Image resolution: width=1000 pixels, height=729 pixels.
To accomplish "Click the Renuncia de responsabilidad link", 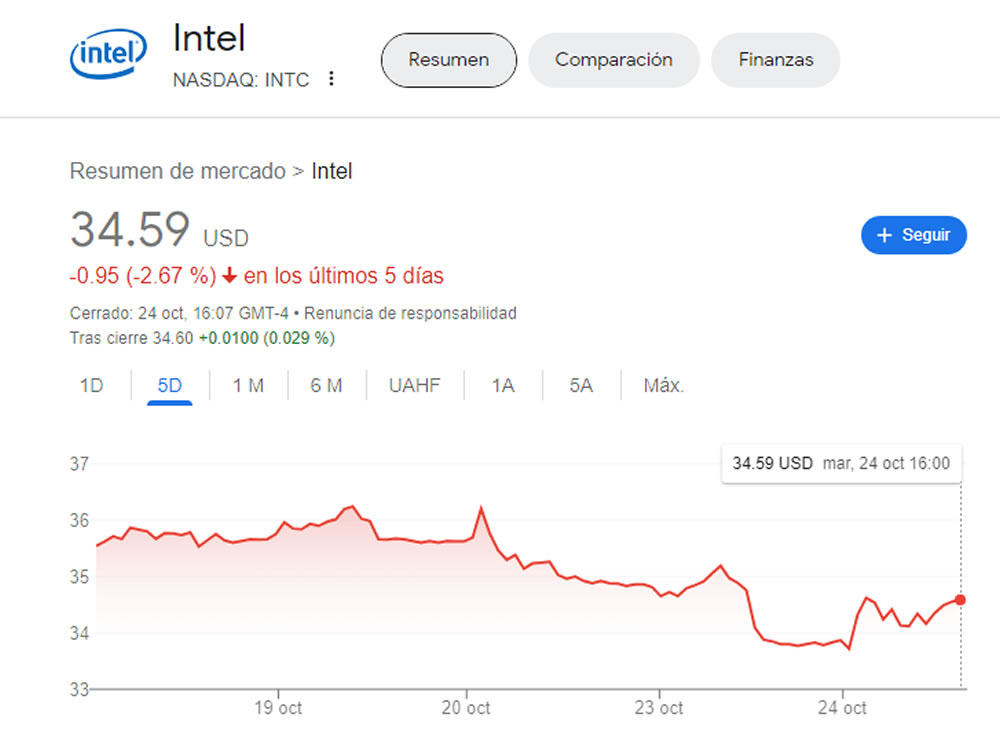I will pos(410,313).
